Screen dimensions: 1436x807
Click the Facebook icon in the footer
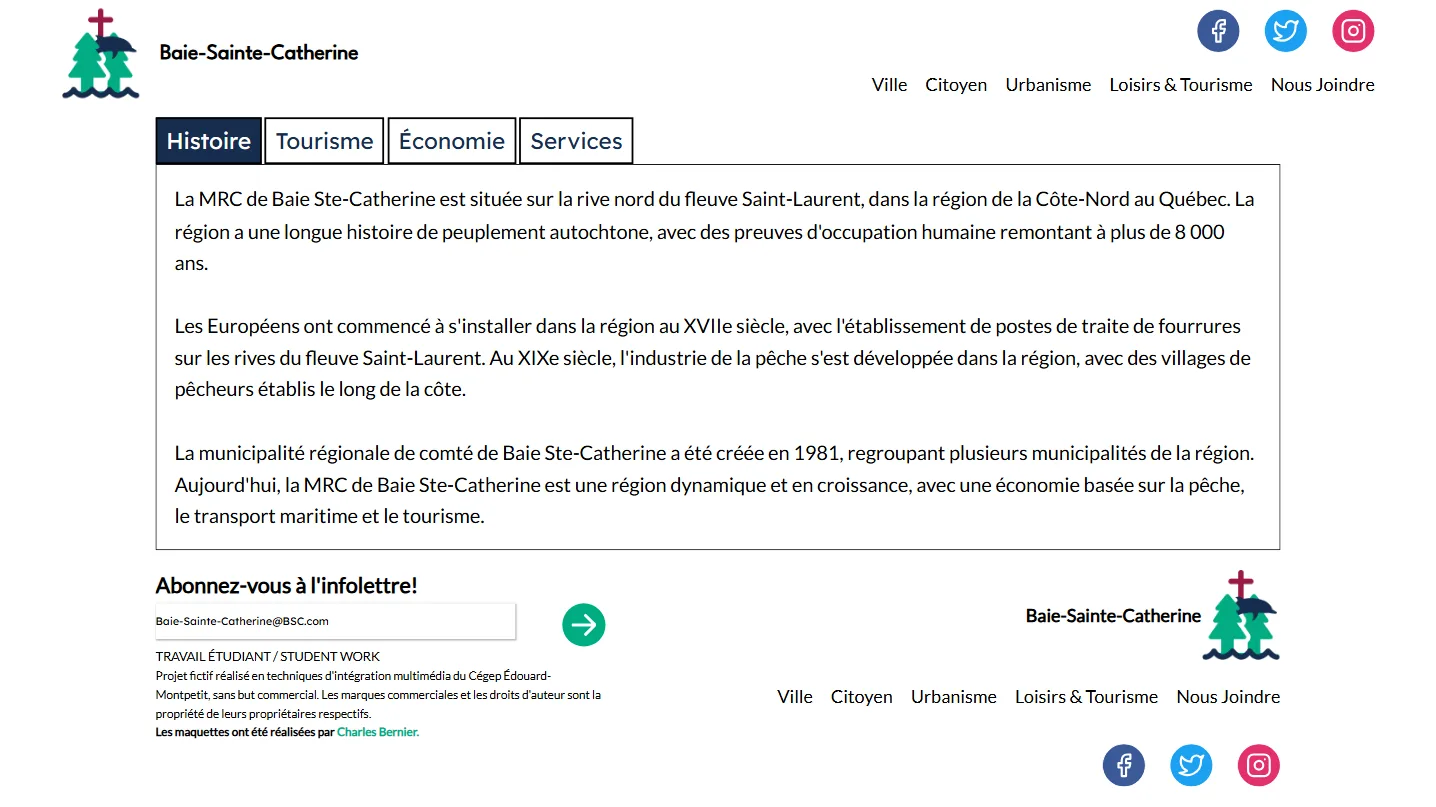1123,766
